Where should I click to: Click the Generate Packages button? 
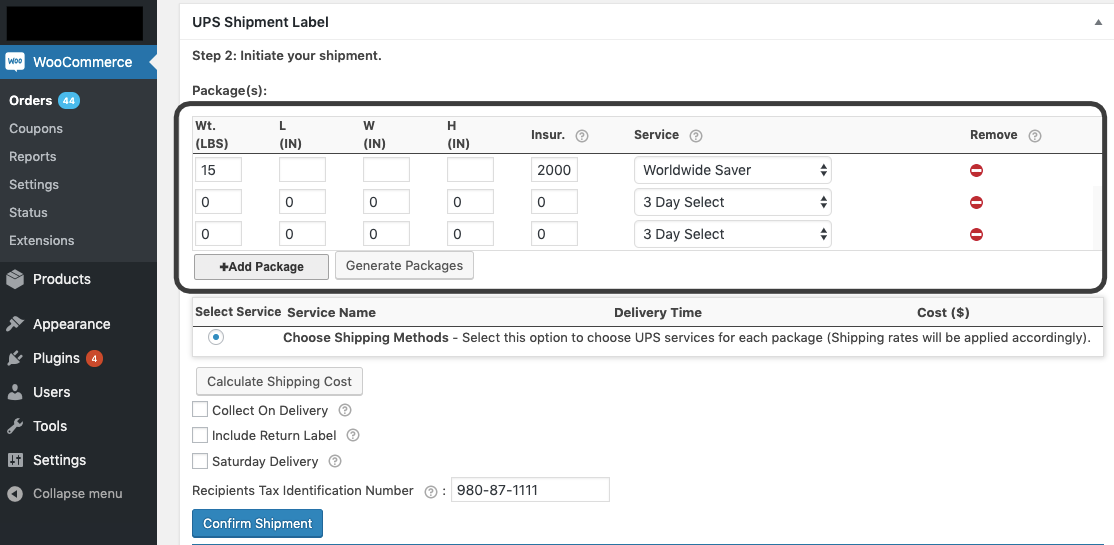pyautogui.click(x=404, y=266)
